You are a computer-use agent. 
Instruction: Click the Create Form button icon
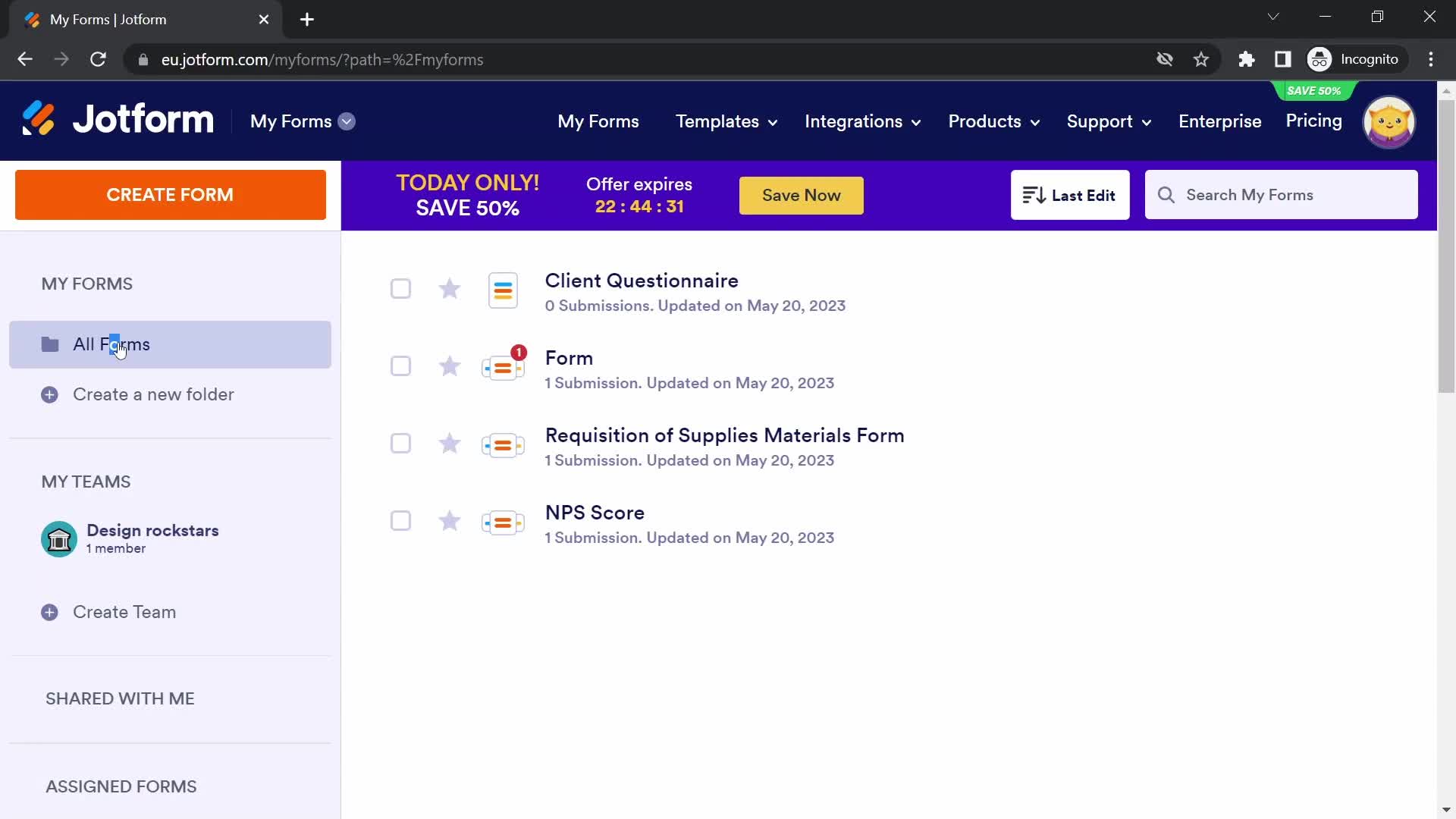170,195
